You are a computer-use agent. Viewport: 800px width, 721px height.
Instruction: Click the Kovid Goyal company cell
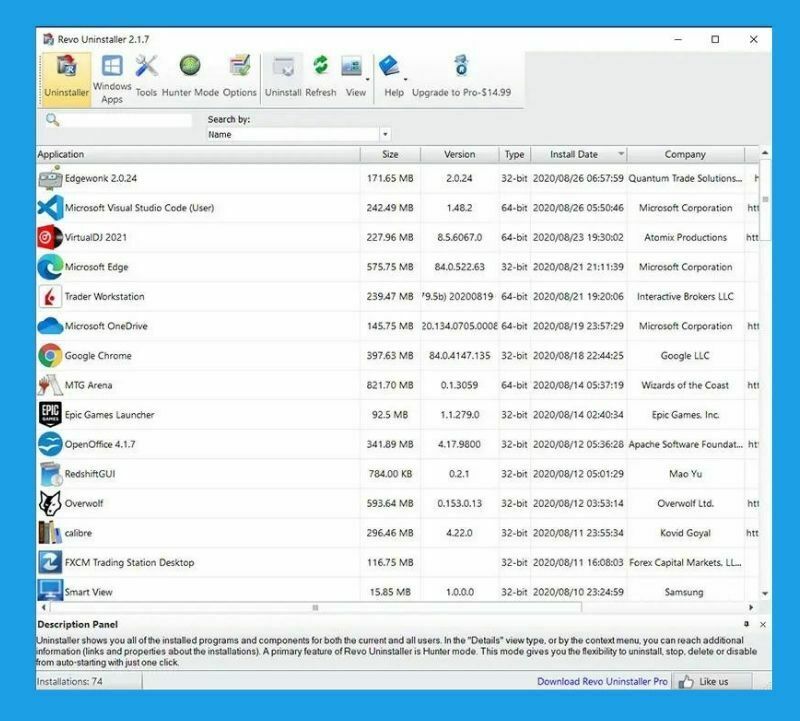(685, 533)
